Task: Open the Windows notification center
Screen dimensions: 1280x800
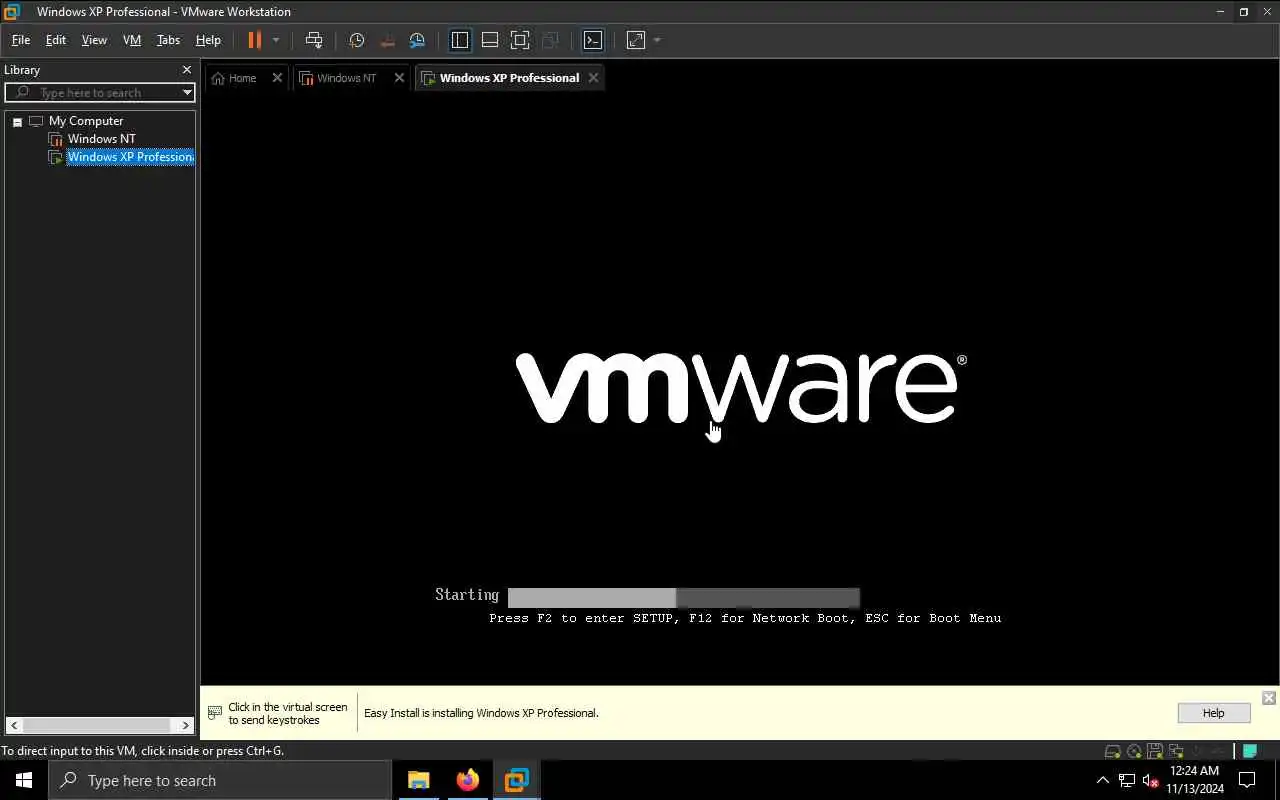Action: [1247, 780]
